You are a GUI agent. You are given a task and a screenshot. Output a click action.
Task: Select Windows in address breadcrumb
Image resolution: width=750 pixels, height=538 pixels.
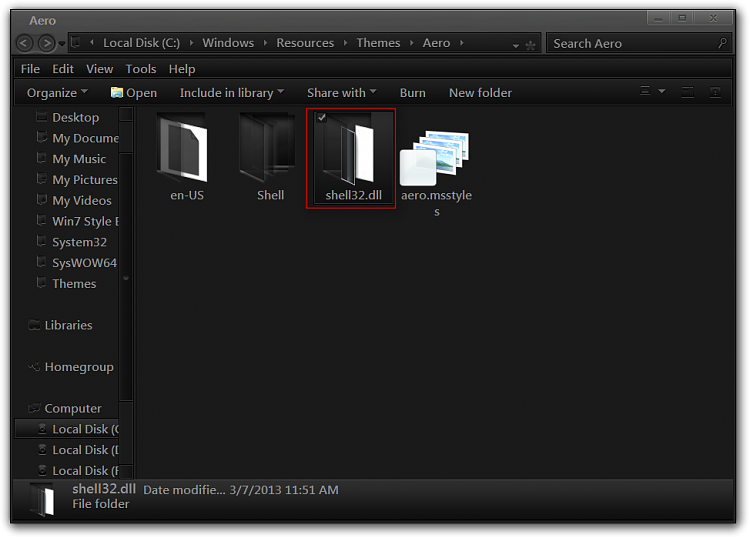(x=228, y=43)
